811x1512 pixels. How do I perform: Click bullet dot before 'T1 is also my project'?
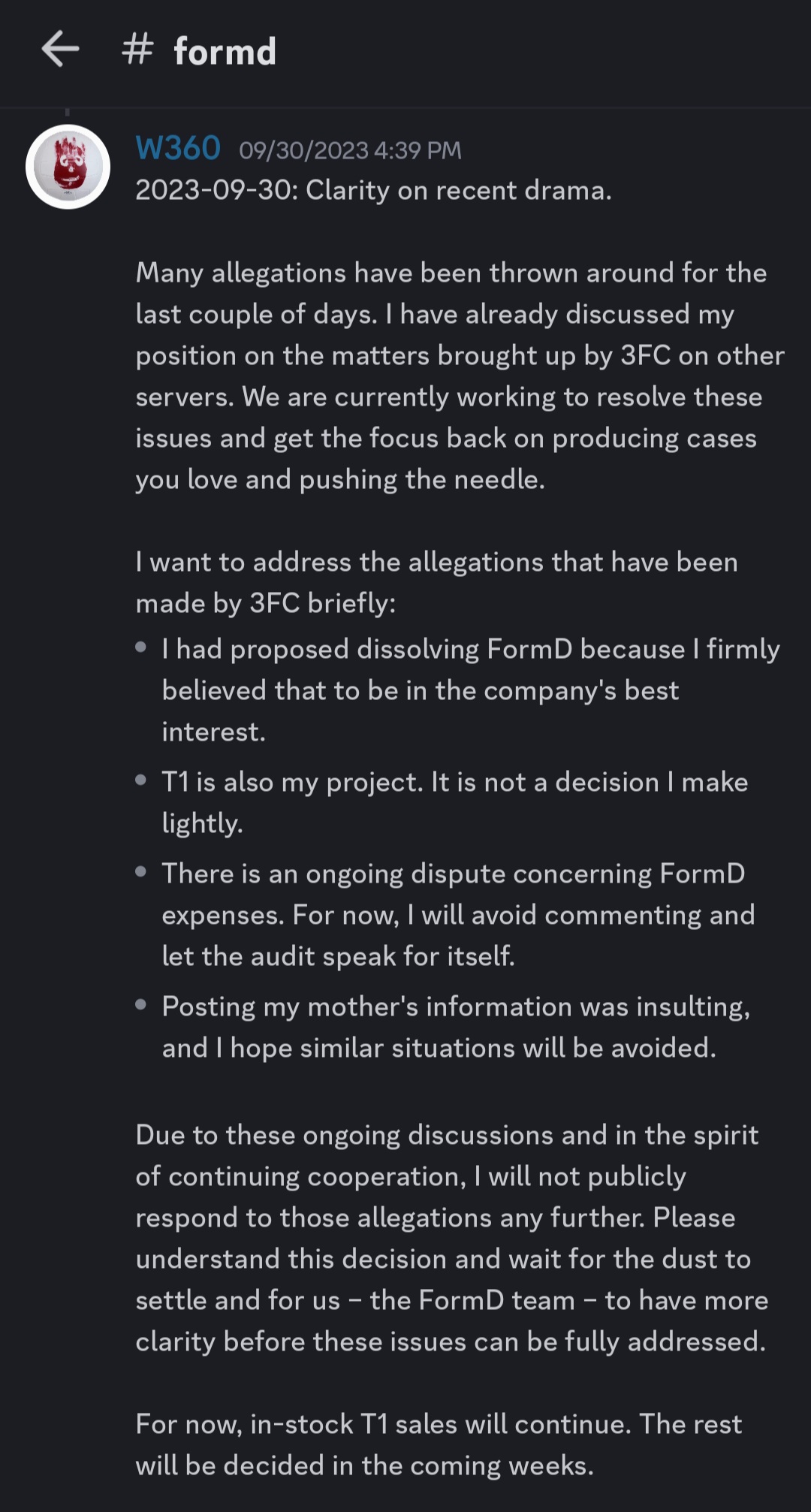point(141,780)
